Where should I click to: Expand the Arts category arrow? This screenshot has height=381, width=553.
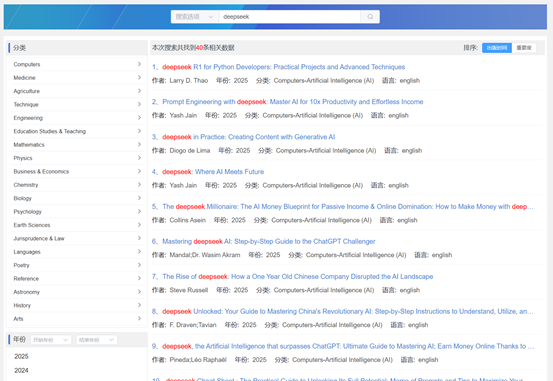click(139, 319)
